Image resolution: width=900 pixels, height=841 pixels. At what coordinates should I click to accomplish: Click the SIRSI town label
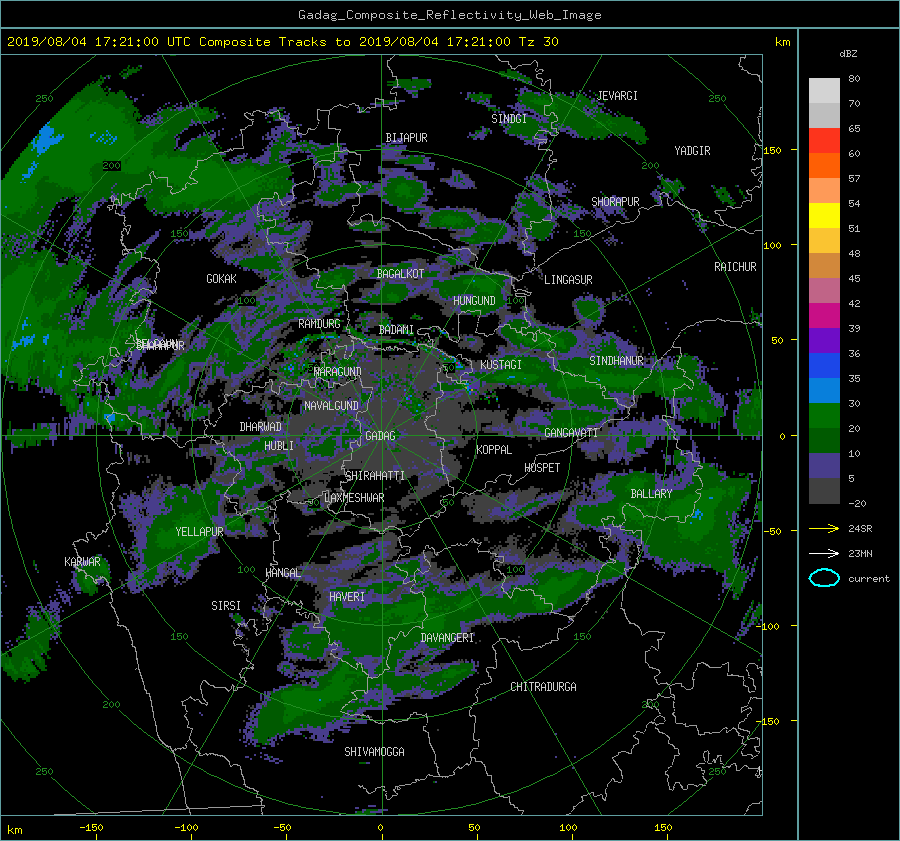226,606
